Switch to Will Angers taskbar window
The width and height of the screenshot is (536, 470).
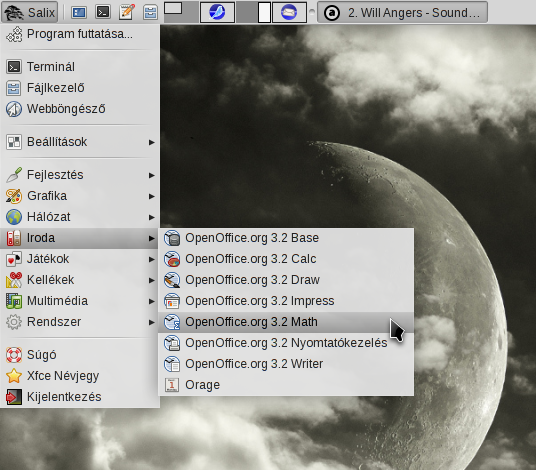[x=402, y=12]
